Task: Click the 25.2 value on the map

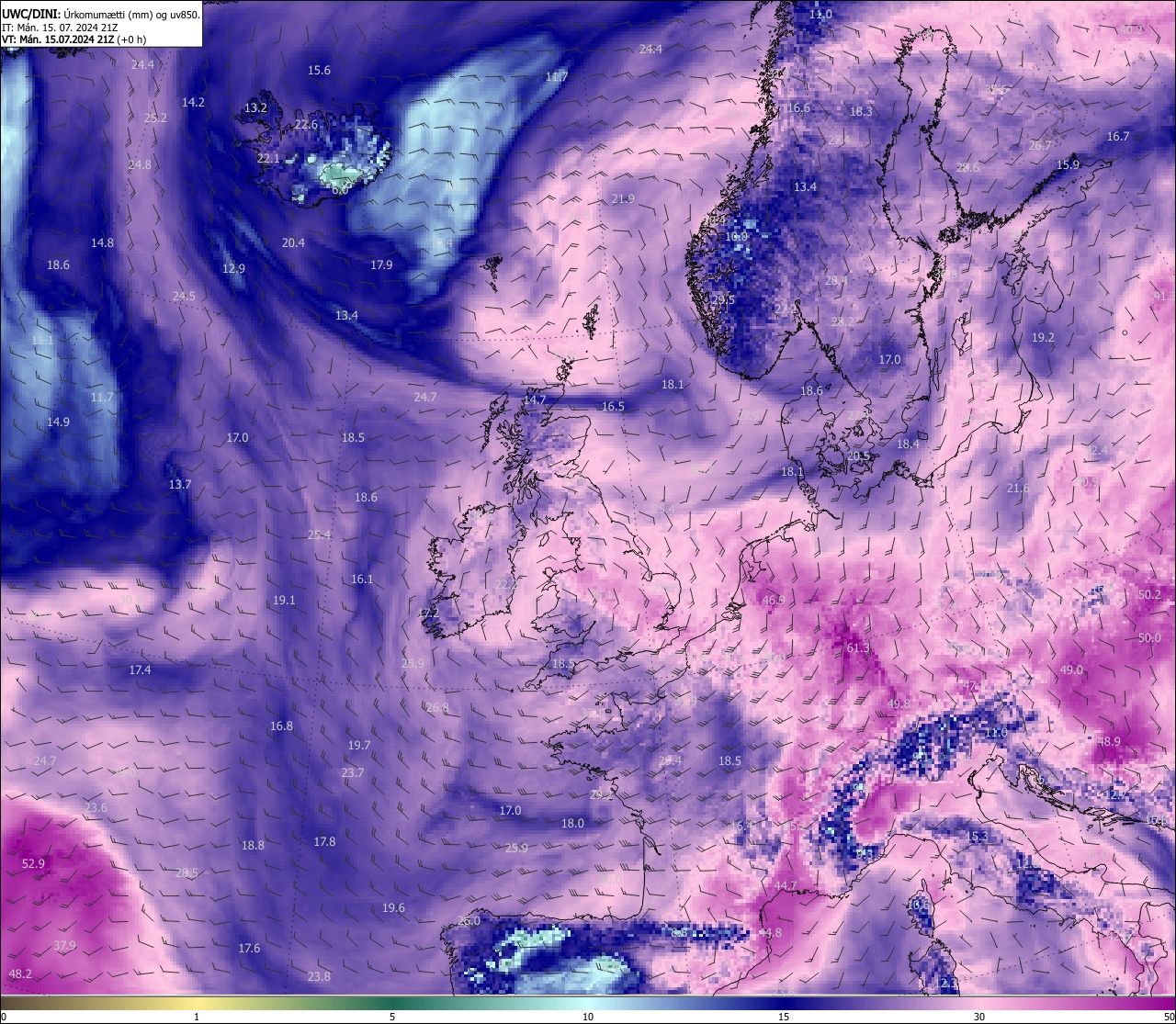Action: [x=155, y=118]
